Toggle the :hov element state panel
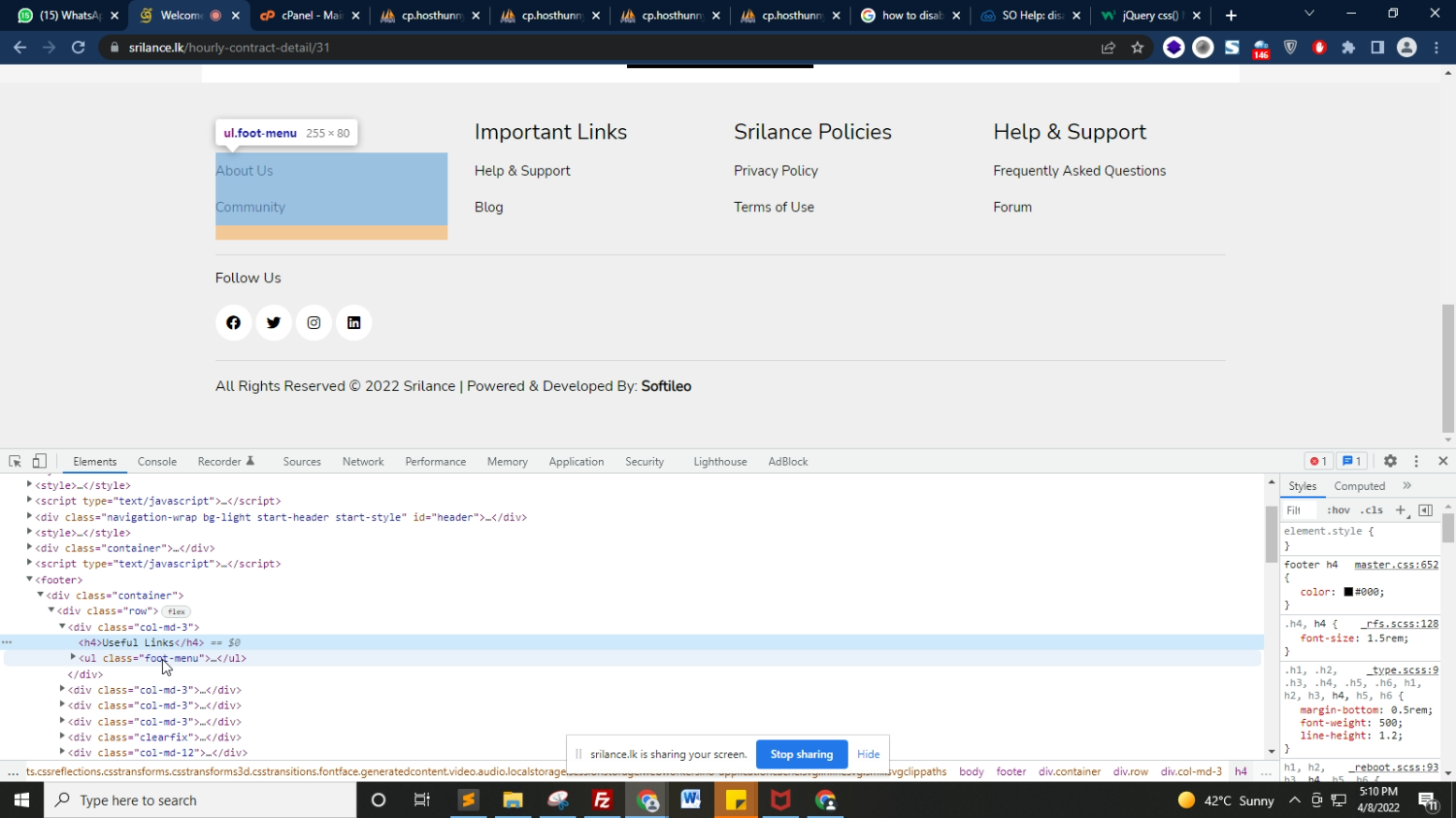The height and width of the screenshot is (818, 1456). click(x=1339, y=510)
